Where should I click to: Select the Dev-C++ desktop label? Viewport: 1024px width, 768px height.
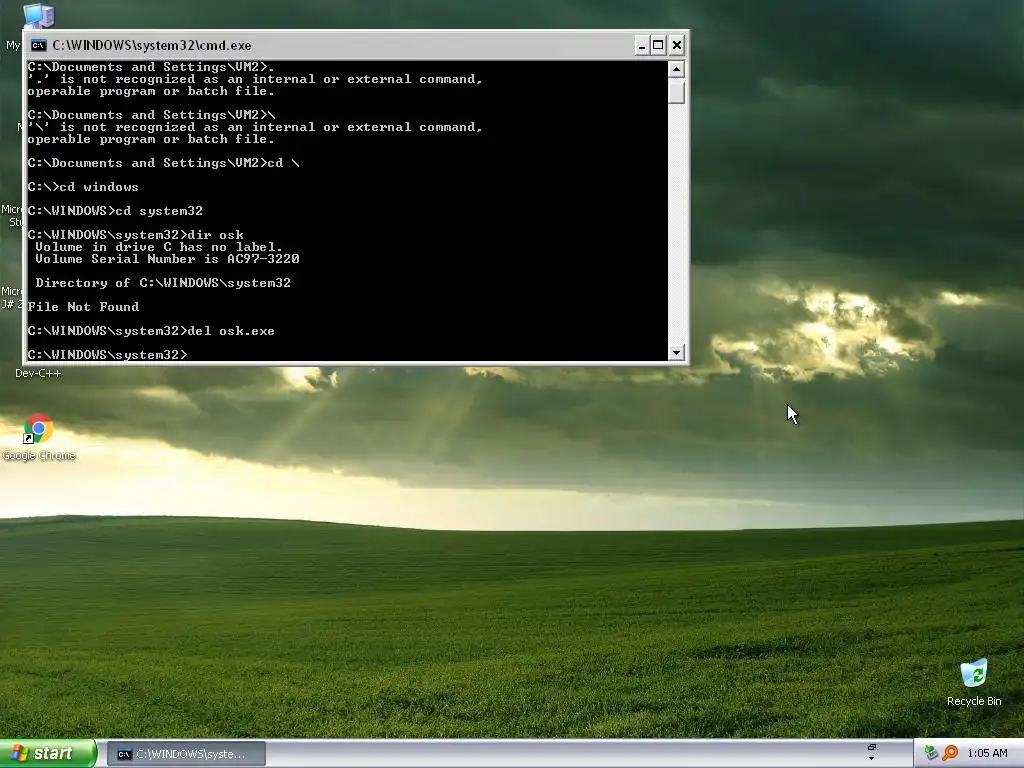[38, 373]
